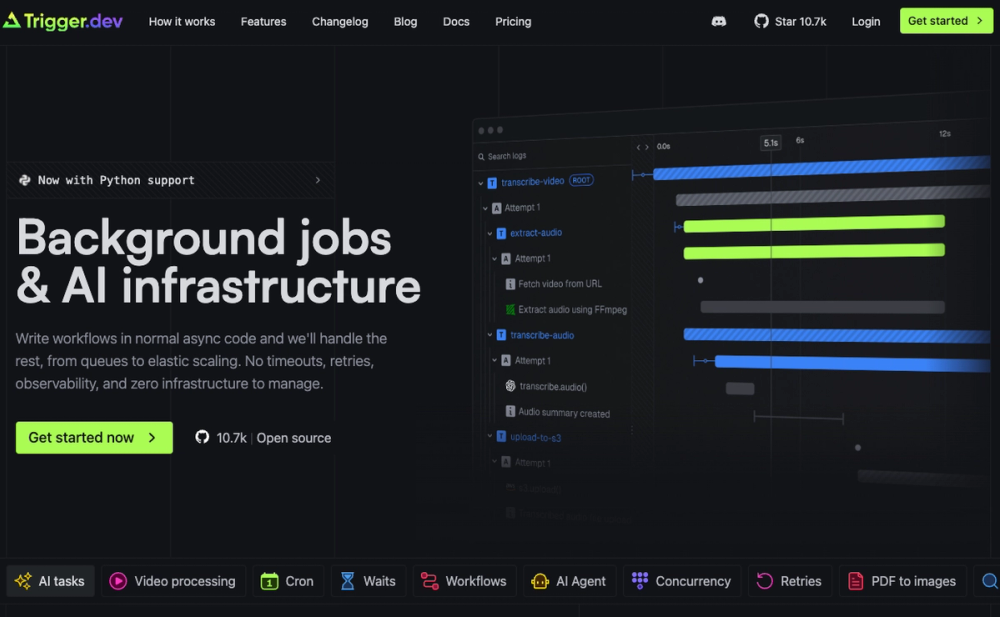This screenshot has width=1000, height=617.
Task: Click the Login link
Action: pyautogui.click(x=866, y=22)
